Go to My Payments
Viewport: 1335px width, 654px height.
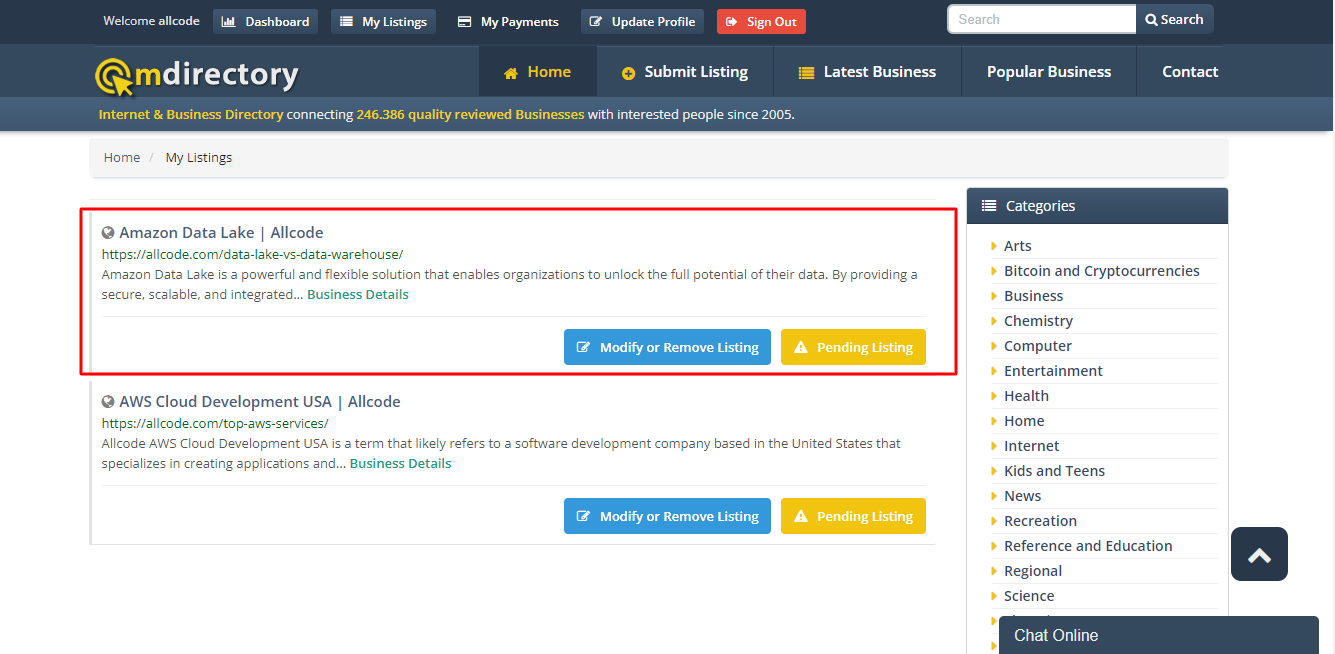click(x=508, y=21)
